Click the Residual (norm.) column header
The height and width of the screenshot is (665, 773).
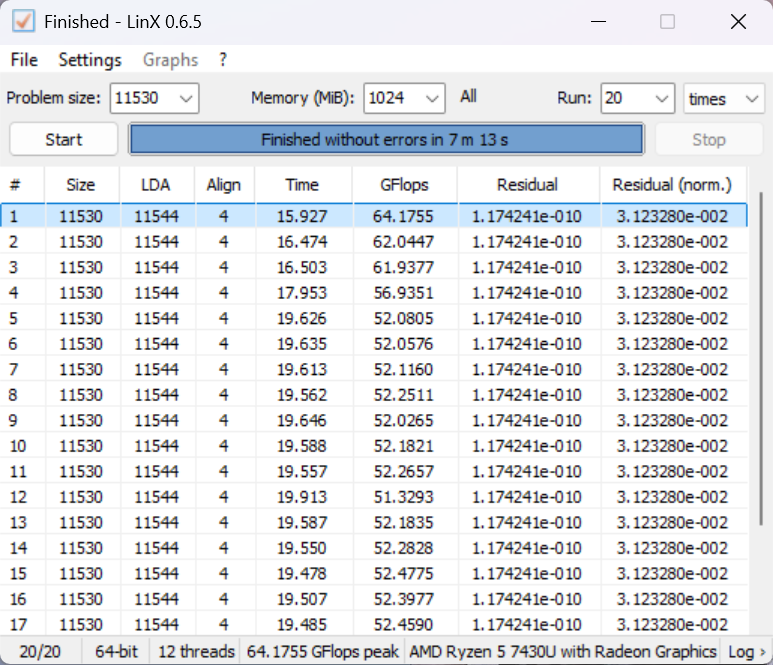[x=672, y=185]
